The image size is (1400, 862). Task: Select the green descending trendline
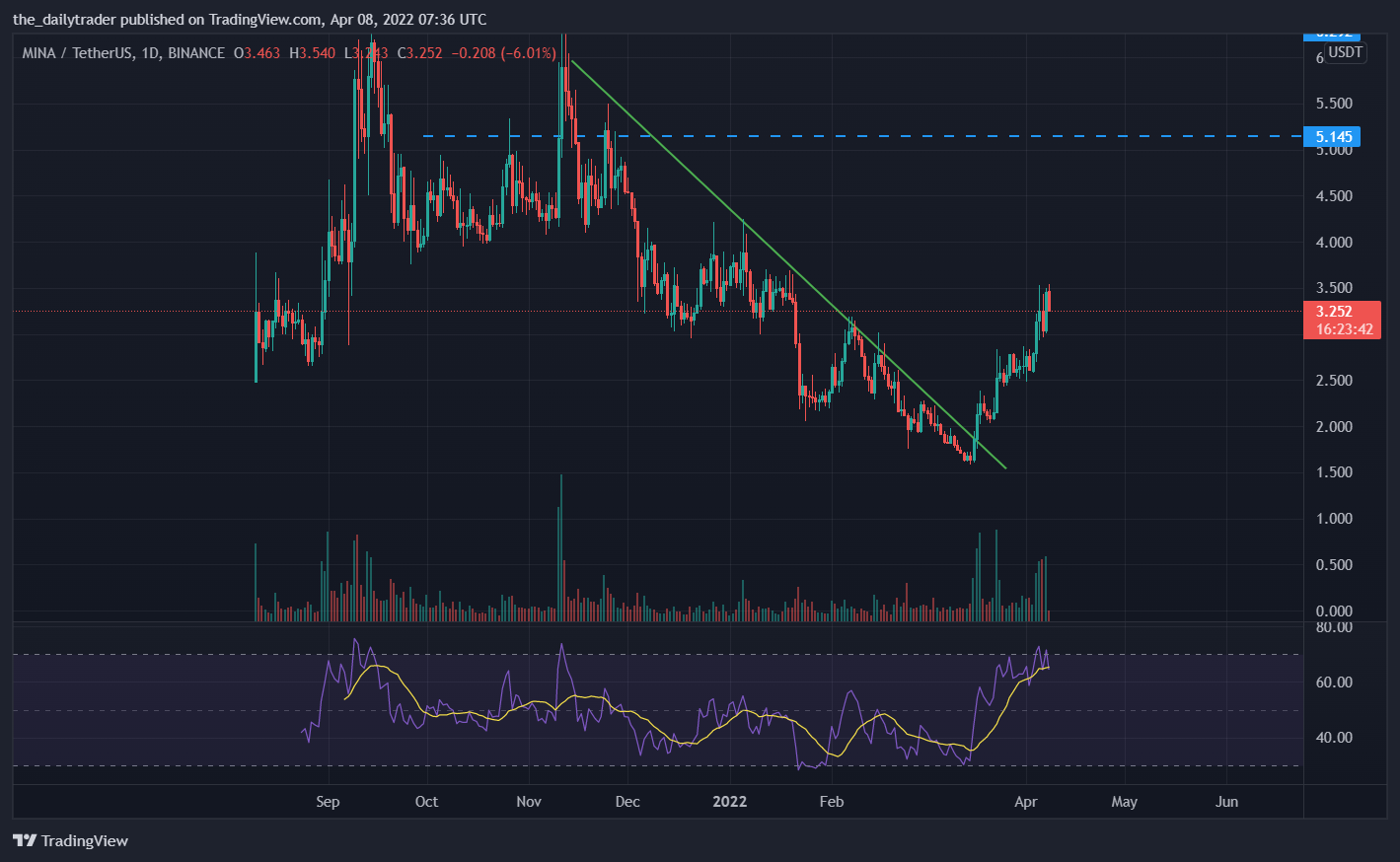789,266
